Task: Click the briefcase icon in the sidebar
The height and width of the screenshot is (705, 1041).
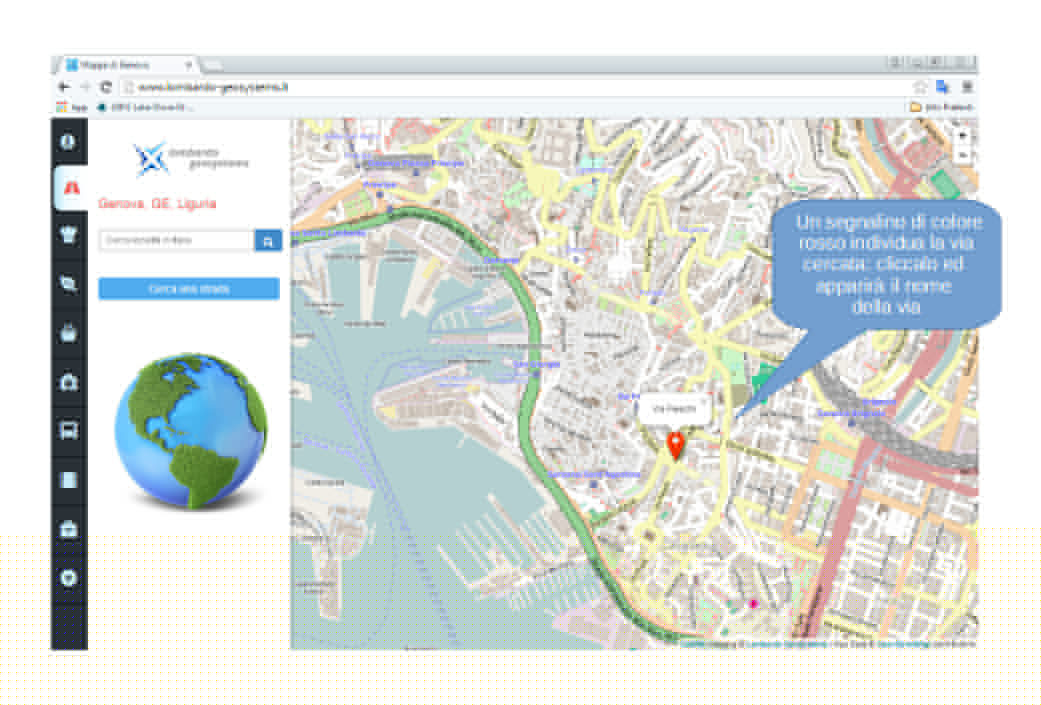Action: click(x=69, y=529)
